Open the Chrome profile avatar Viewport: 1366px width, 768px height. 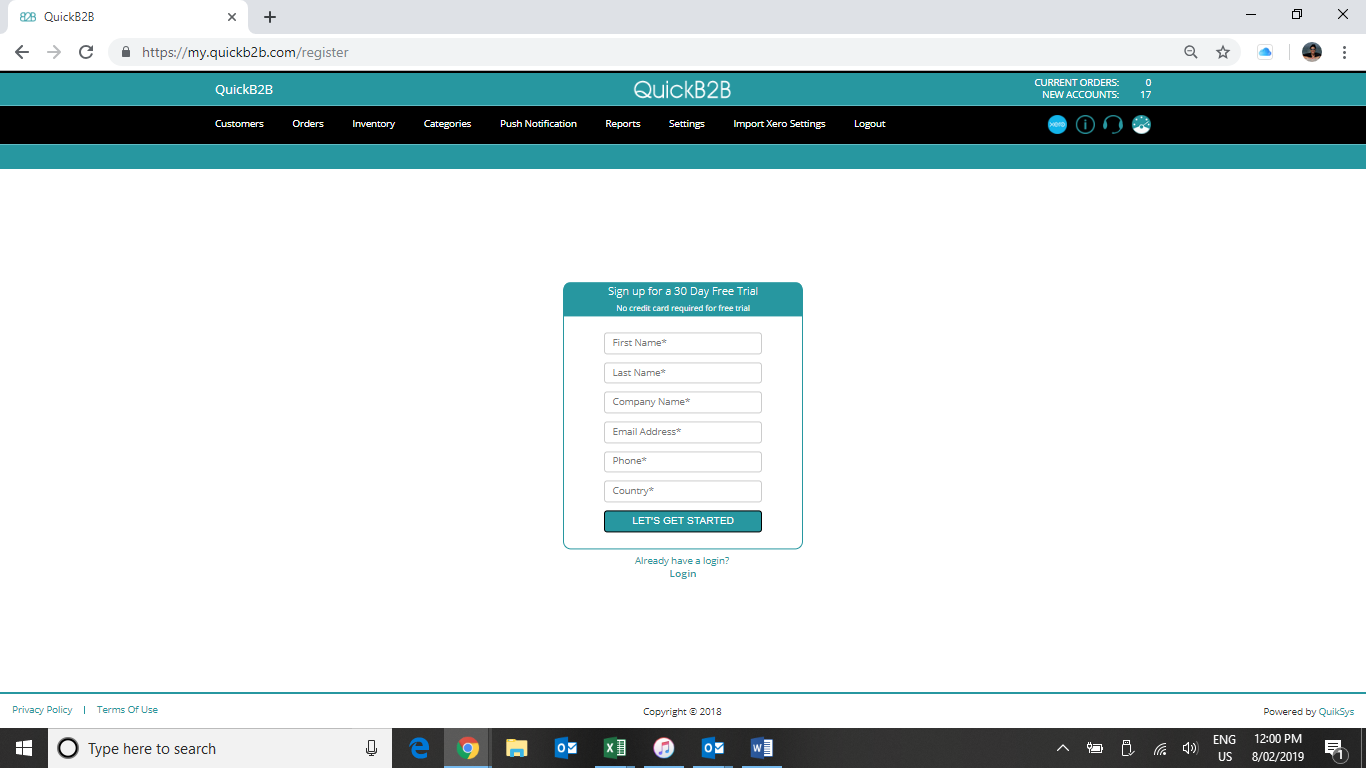point(1312,52)
